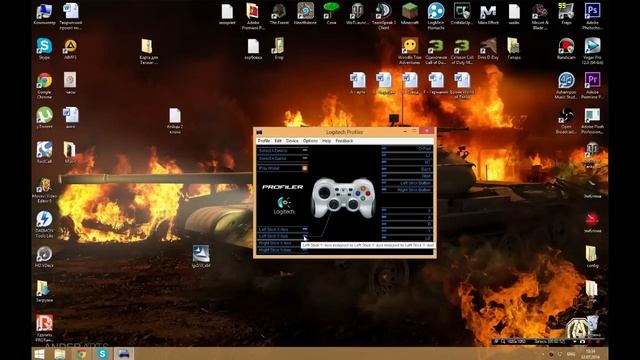Open File Explorer from the taskbar

point(60,354)
